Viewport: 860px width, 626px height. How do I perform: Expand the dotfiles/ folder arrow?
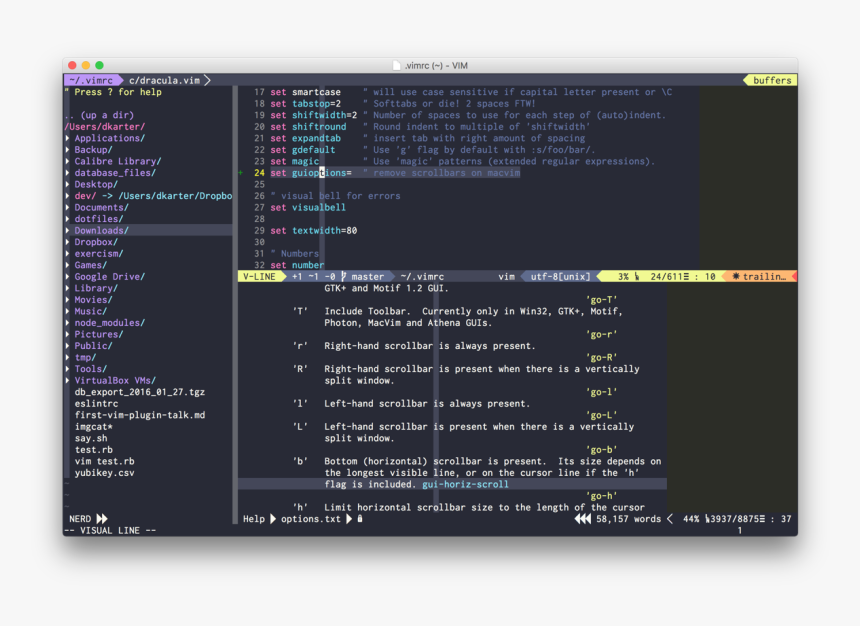tap(67, 219)
